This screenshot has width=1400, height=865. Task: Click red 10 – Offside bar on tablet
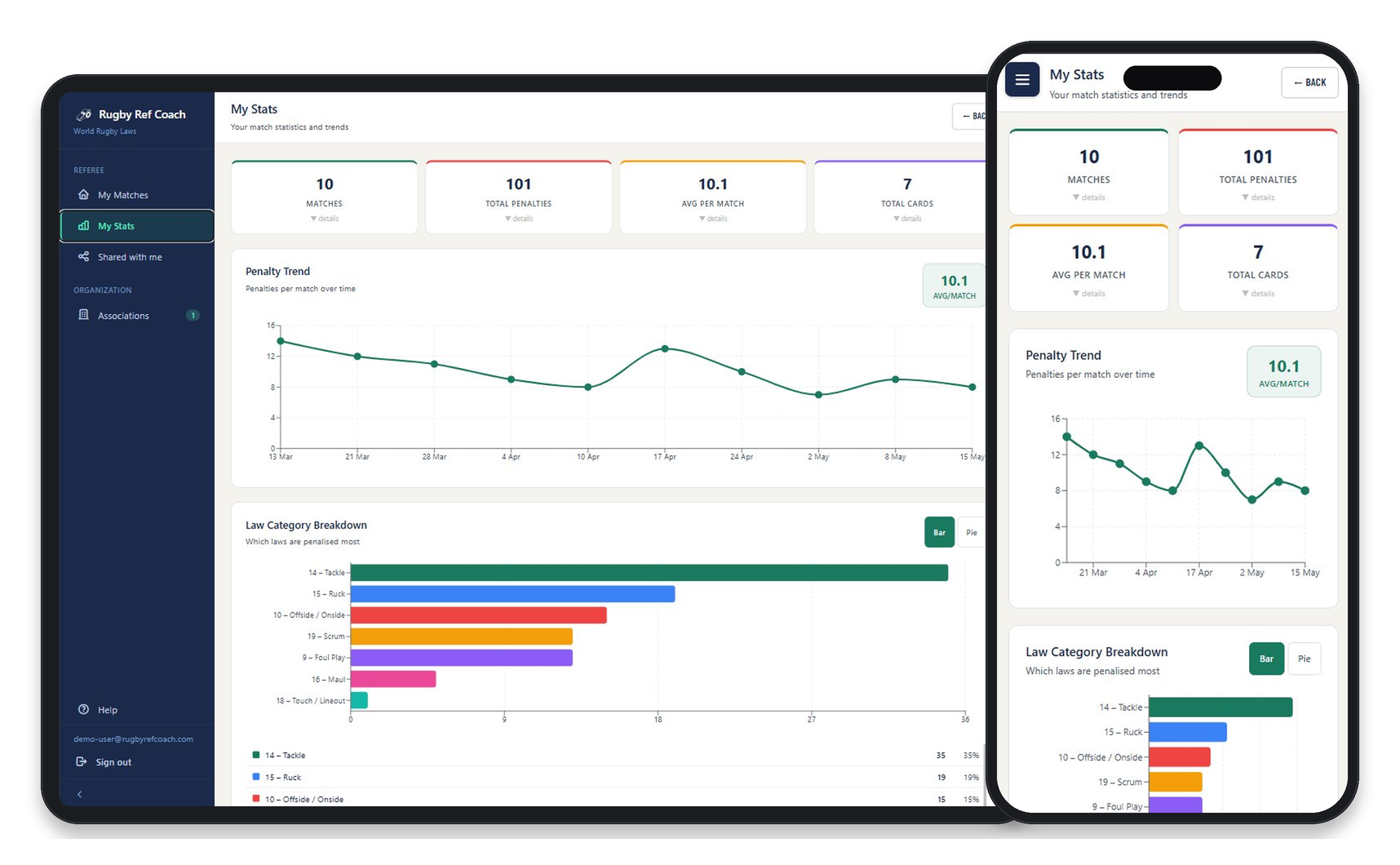tap(478, 615)
